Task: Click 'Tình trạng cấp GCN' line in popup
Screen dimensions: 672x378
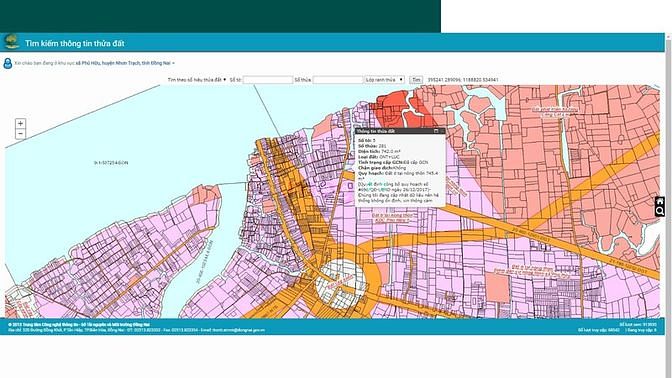Action: pos(393,162)
